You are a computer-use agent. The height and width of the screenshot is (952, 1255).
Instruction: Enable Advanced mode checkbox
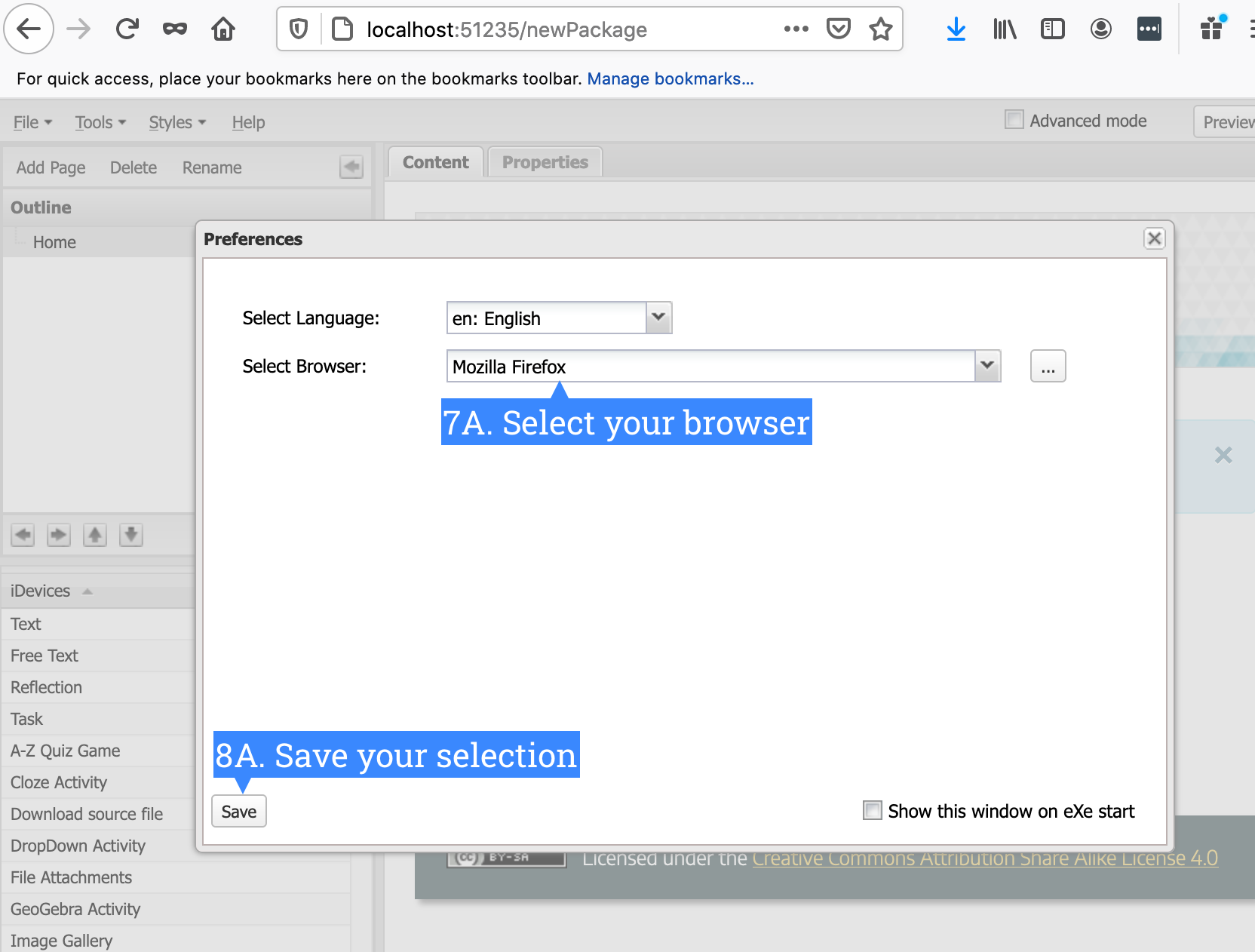[1014, 120]
